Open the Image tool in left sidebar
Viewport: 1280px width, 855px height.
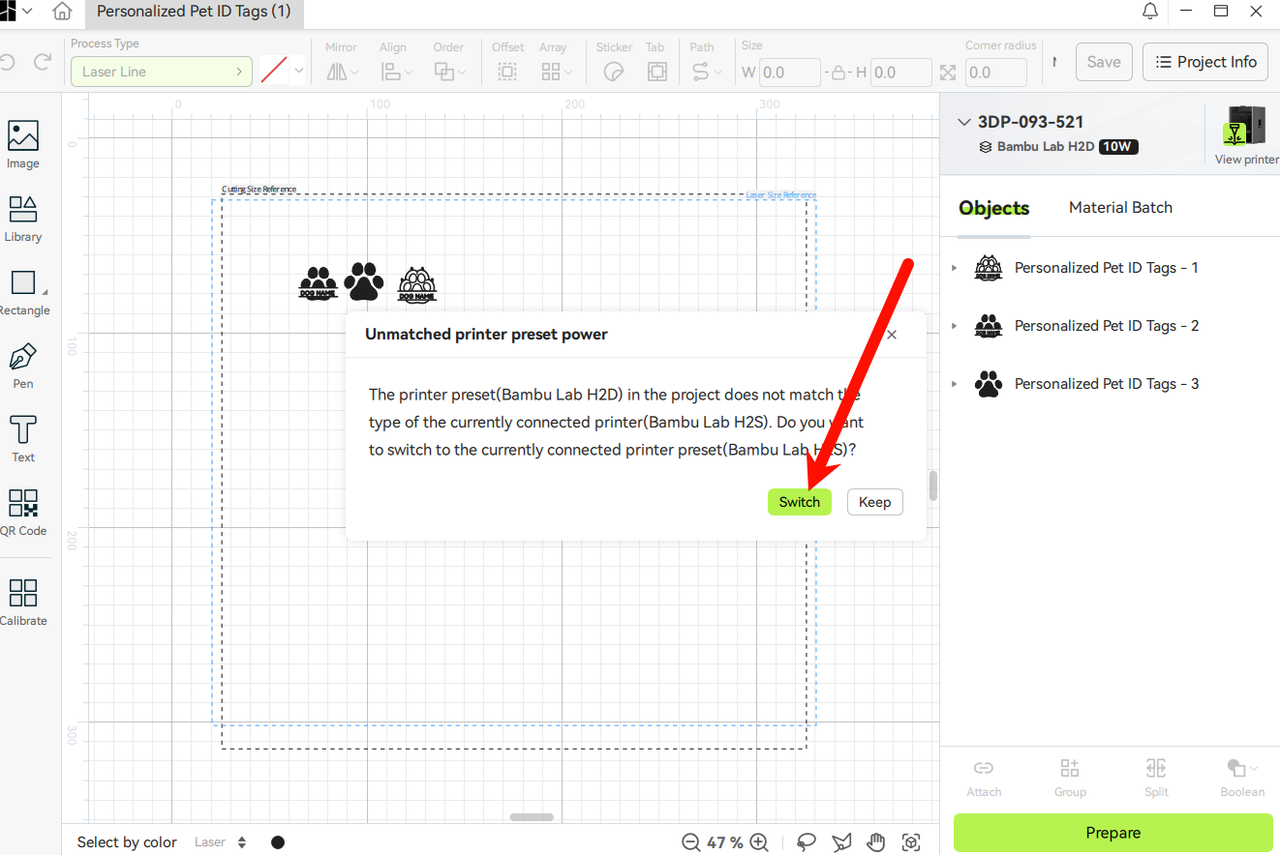(23, 145)
